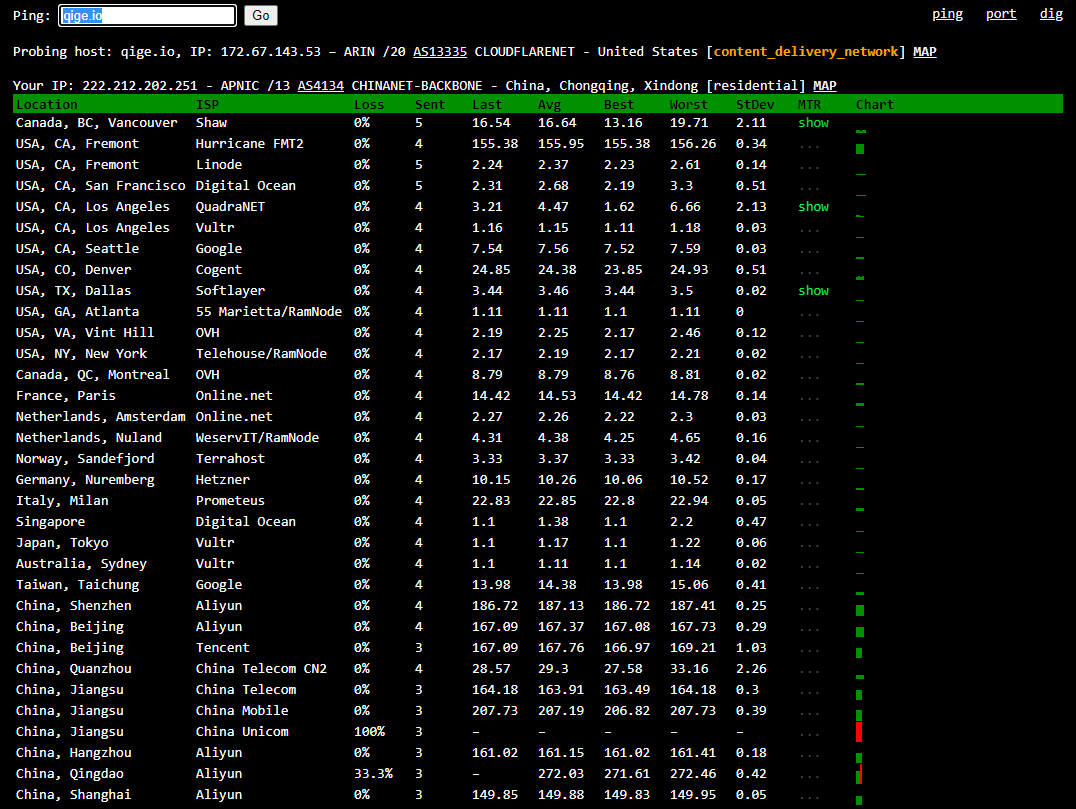Click the ISP column header

(x=207, y=104)
